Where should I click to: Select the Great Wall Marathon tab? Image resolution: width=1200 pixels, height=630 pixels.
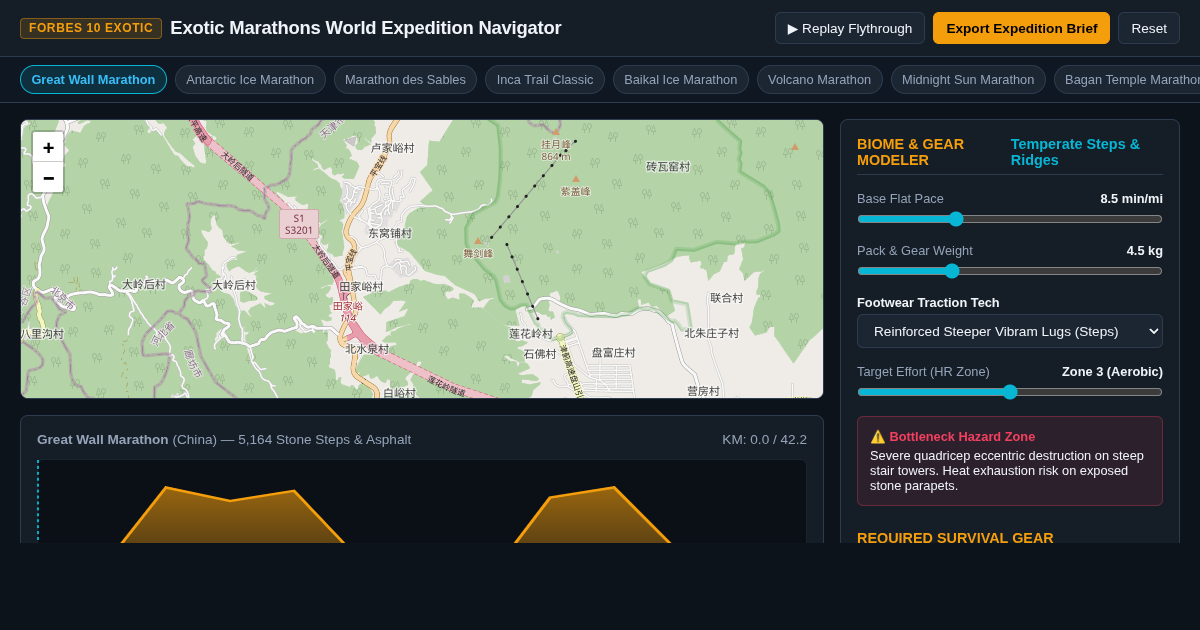pyautogui.click(x=93, y=80)
